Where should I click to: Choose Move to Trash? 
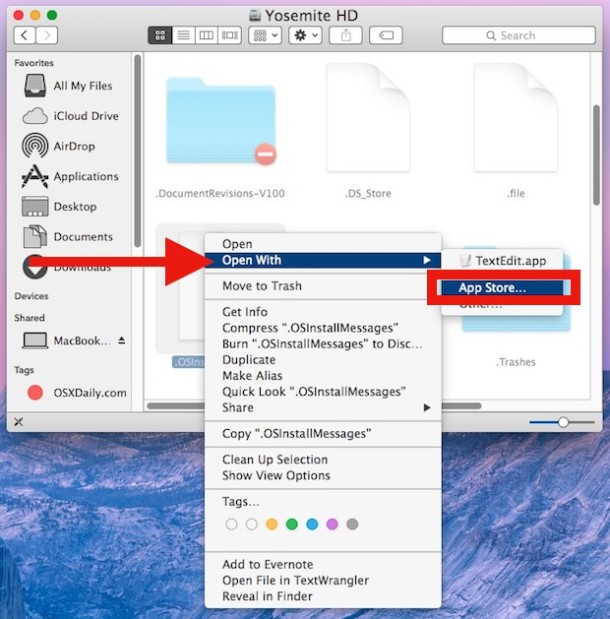tap(323, 286)
